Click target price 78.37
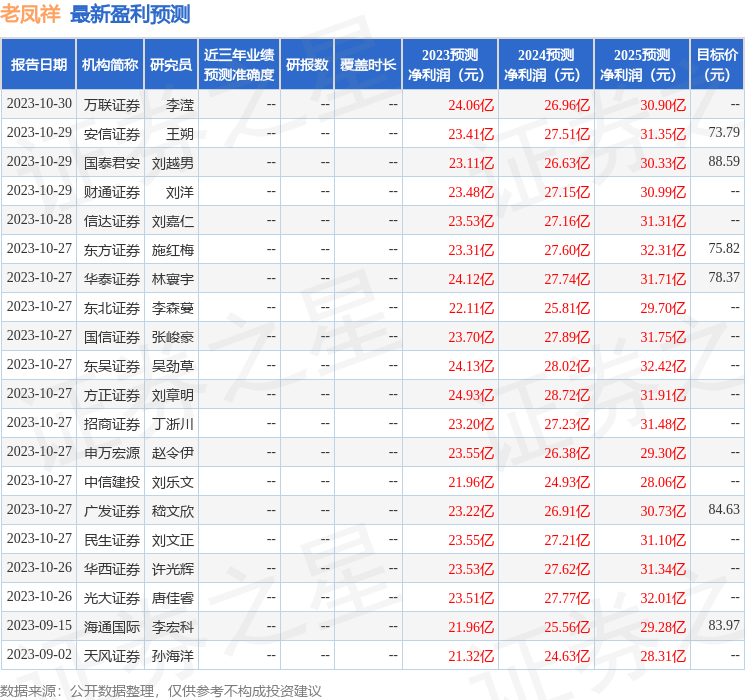The height and width of the screenshot is (700, 745). 724,277
